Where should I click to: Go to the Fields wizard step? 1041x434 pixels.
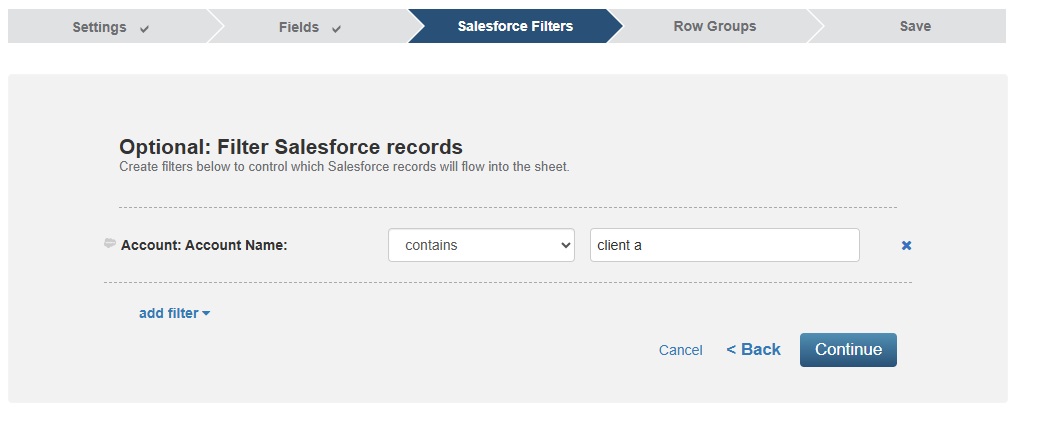point(309,27)
